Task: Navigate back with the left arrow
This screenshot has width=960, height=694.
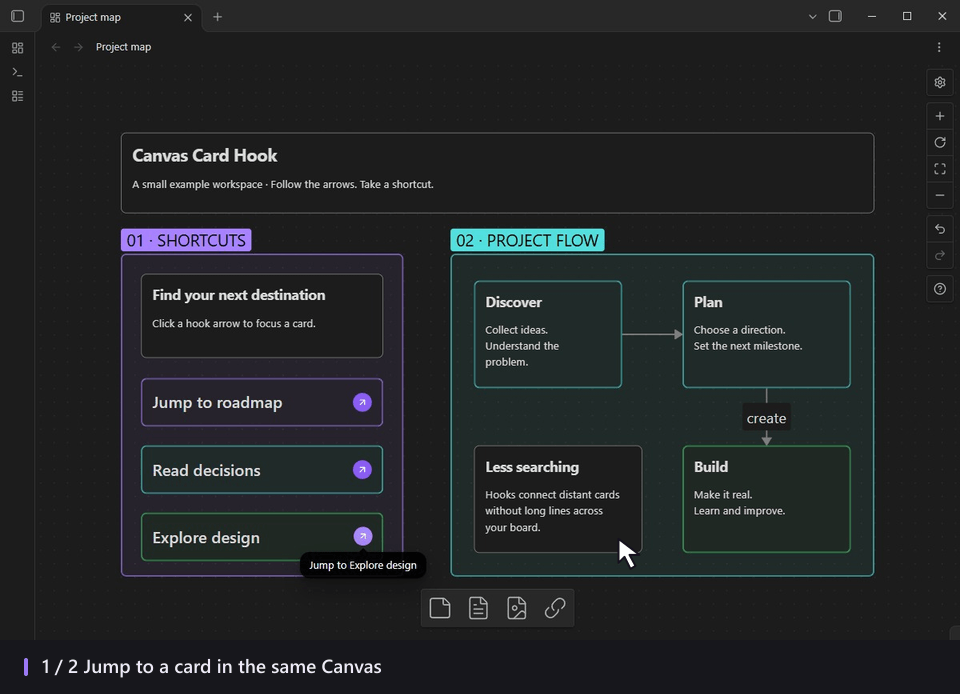Action: pos(56,47)
